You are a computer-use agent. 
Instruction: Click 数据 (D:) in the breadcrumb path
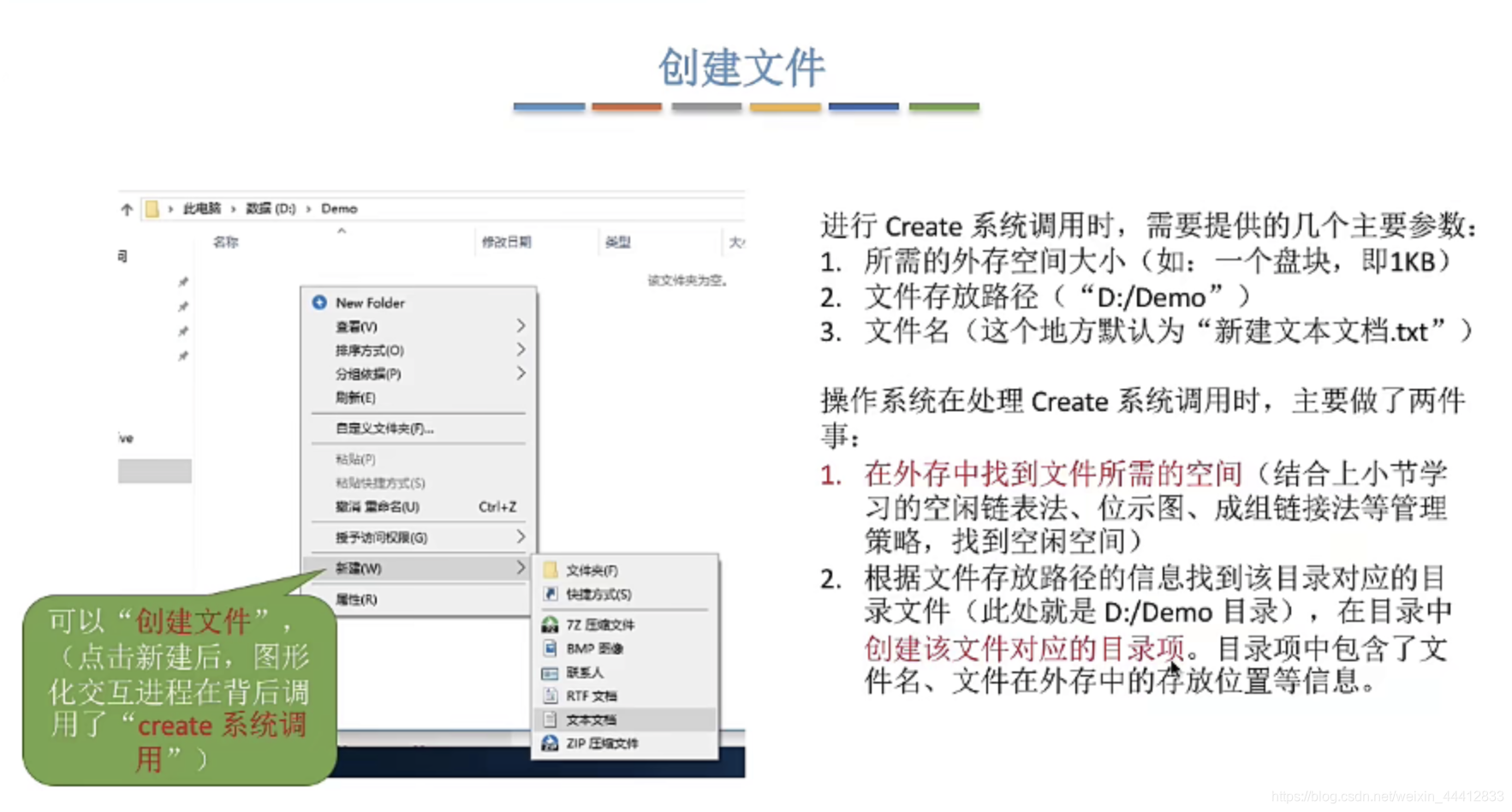coord(271,208)
